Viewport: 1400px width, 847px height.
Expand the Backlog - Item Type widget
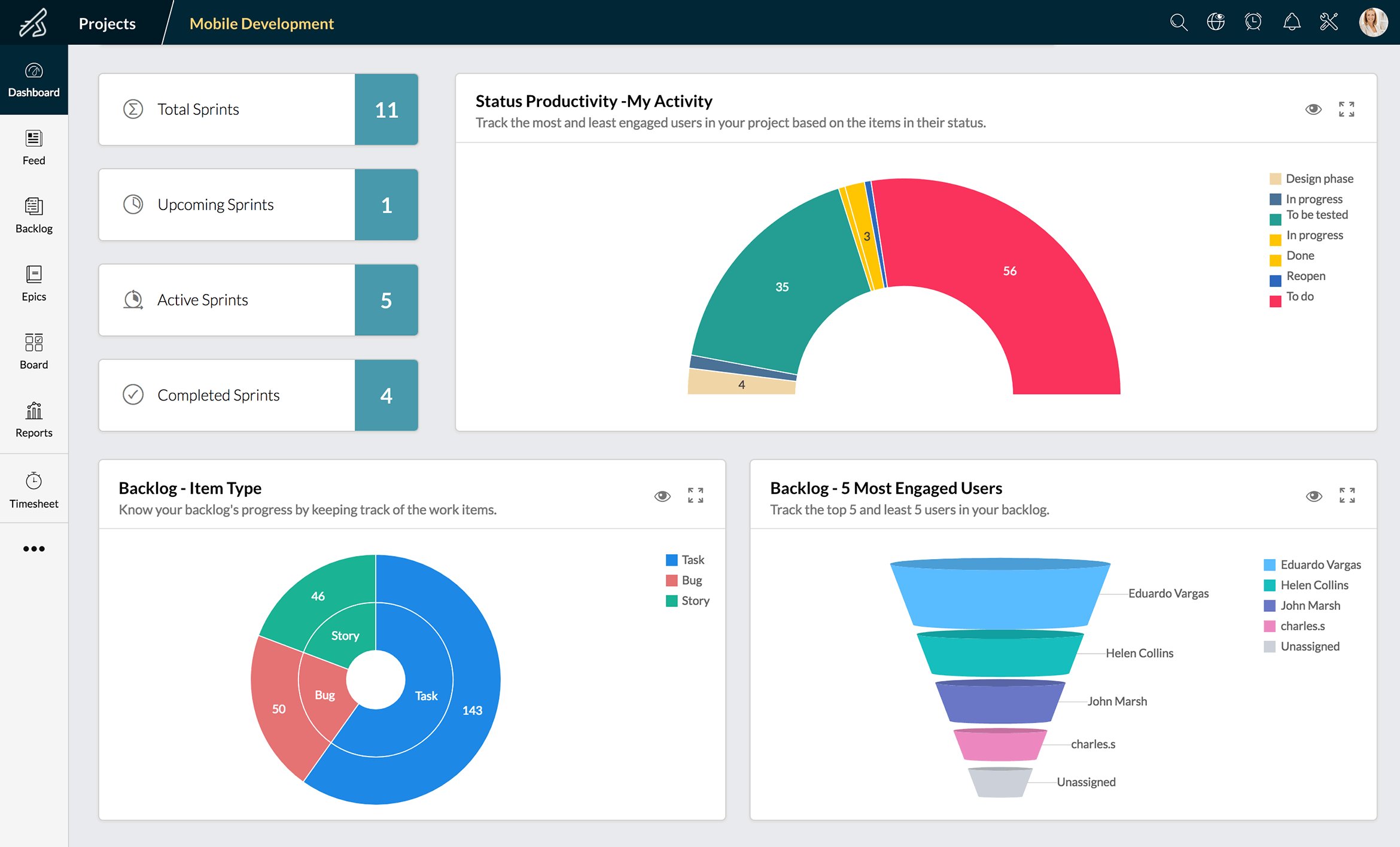pyautogui.click(x=695, y=495)
